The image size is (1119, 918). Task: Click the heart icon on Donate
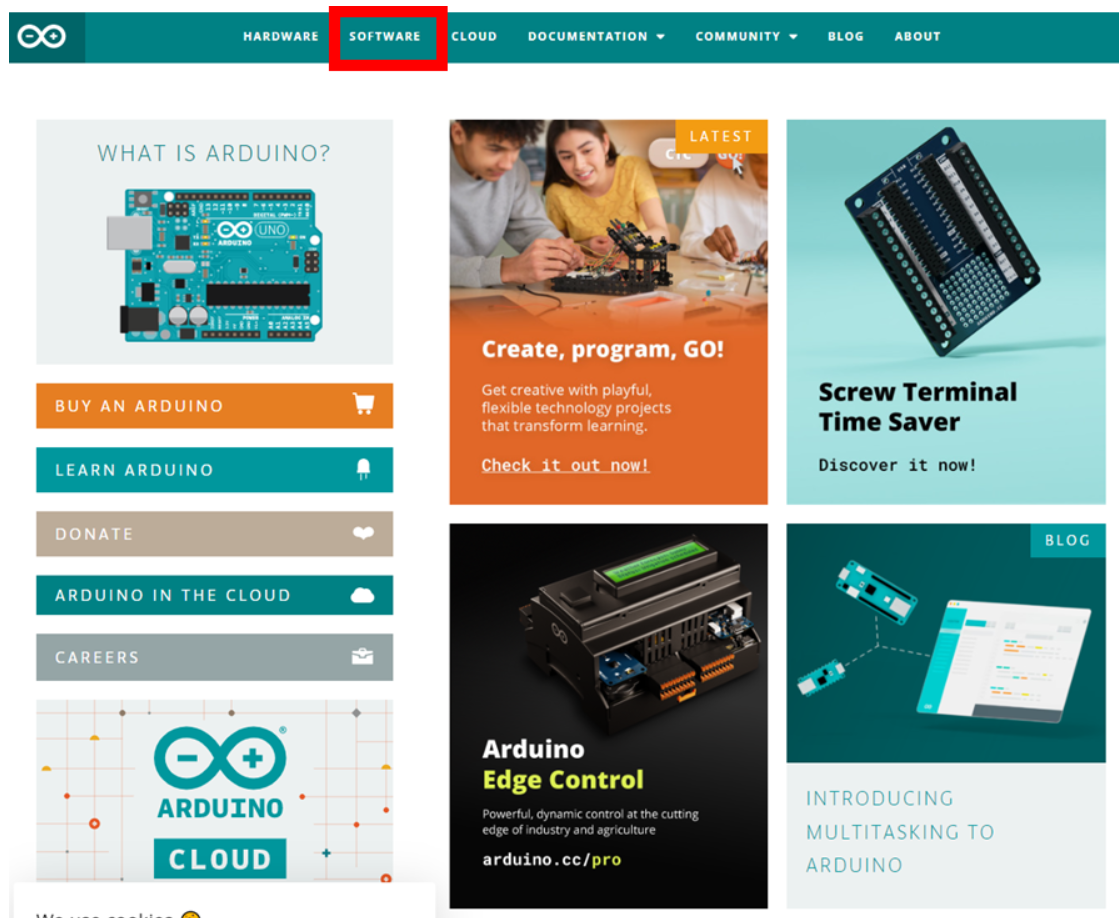[x=363, y=533]
